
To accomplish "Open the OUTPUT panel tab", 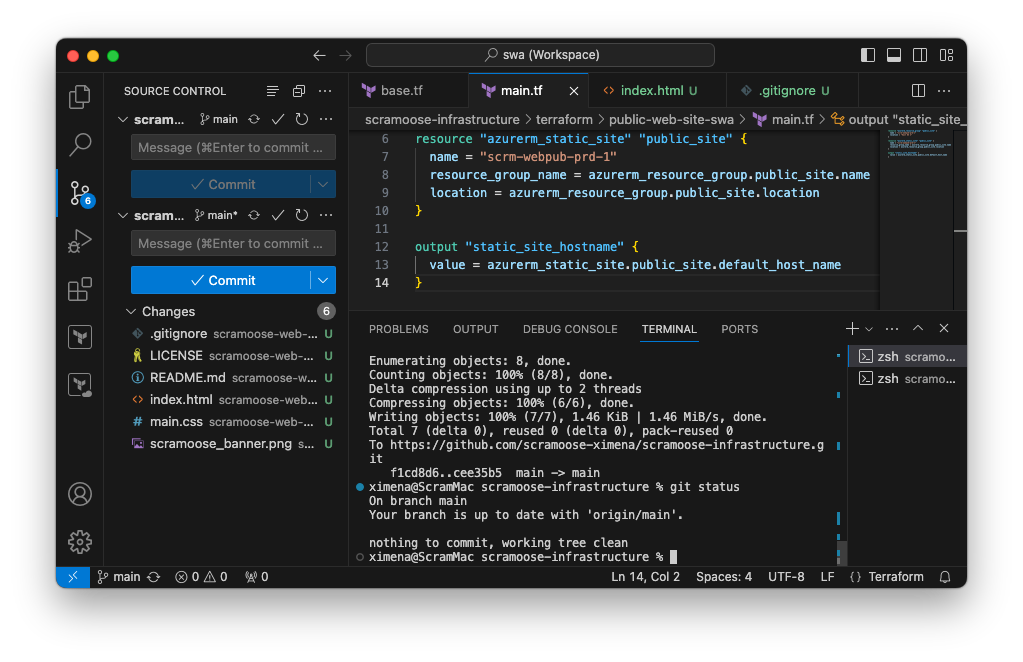I will tap(476, 329).
